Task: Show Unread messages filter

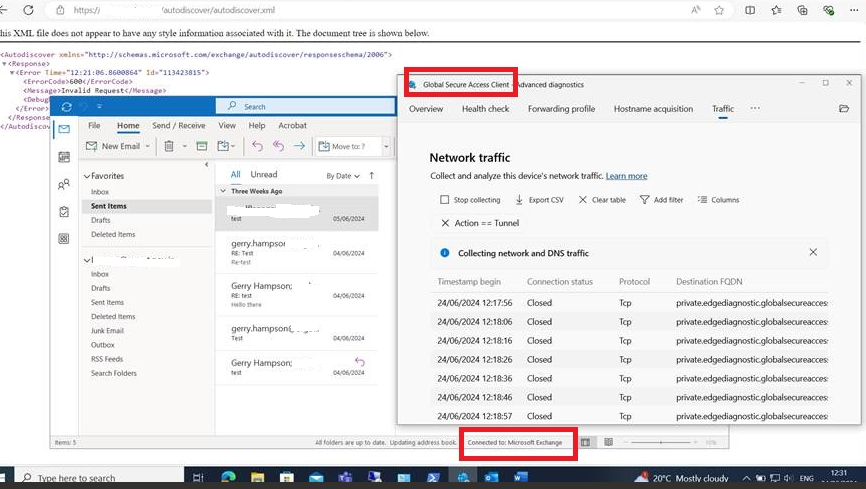Action: 264,174
